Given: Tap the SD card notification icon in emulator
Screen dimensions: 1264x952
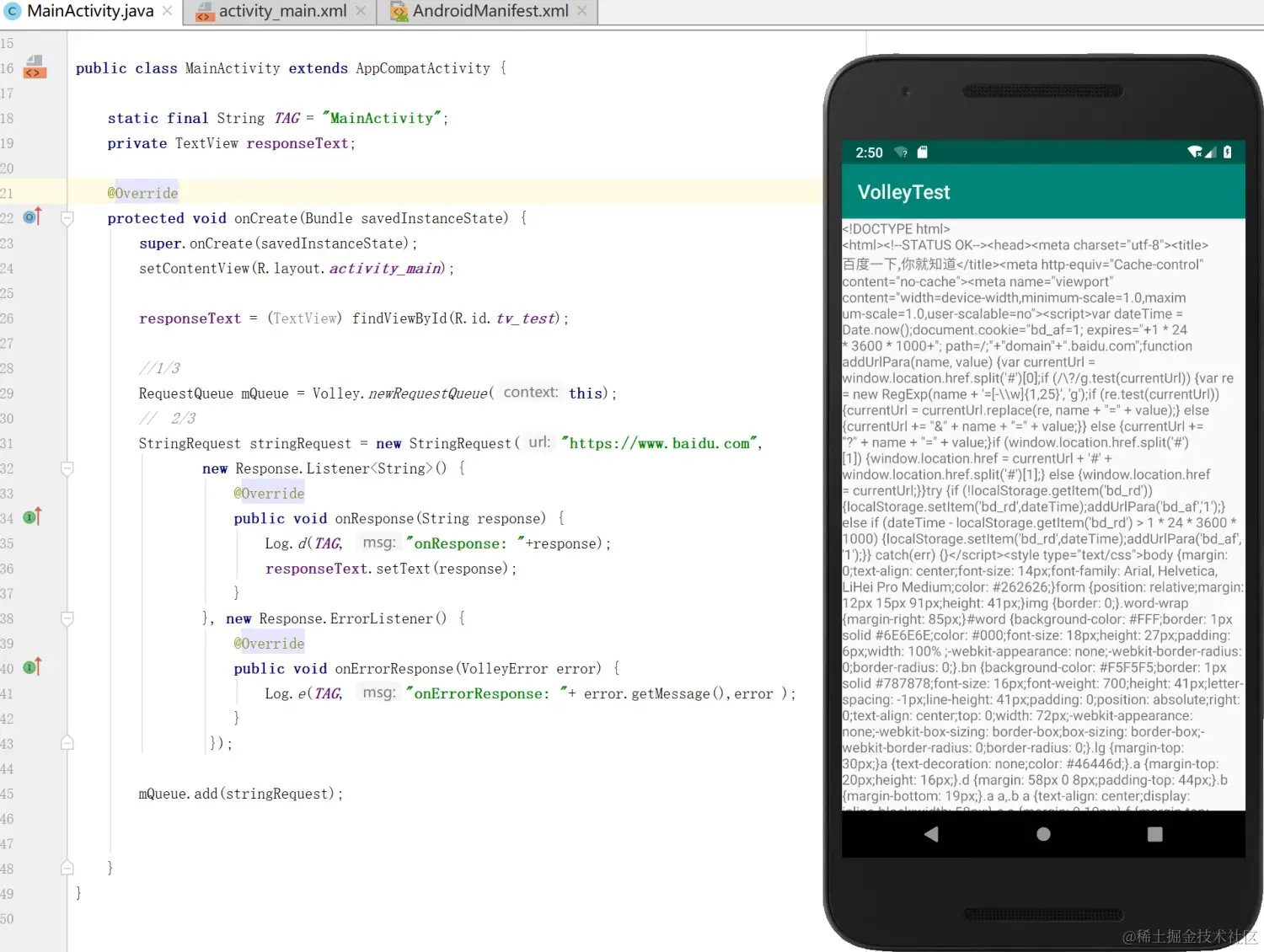Looking at the screenshot, I should click(922, 152).
